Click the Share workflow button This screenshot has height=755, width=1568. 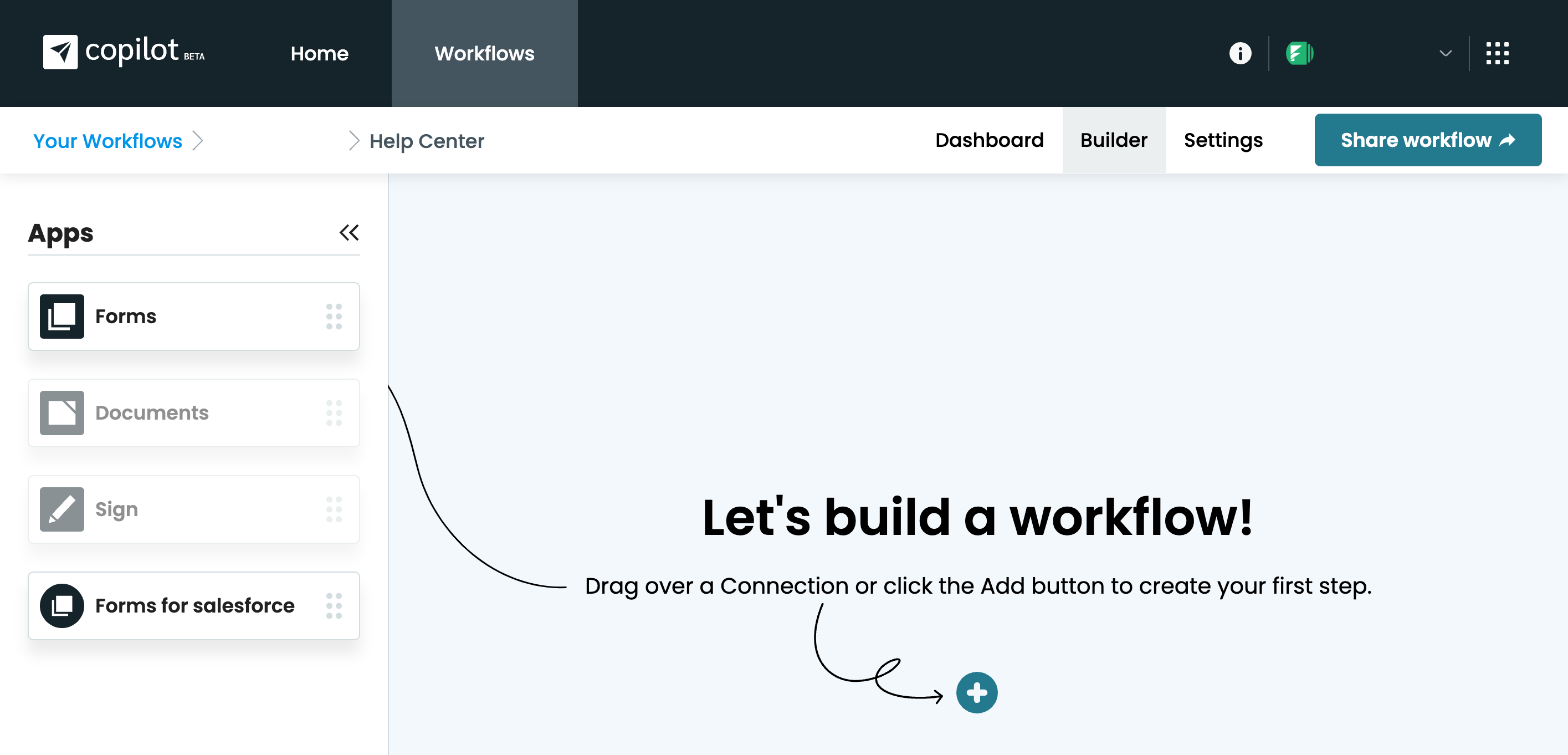tap(1427, 140)
